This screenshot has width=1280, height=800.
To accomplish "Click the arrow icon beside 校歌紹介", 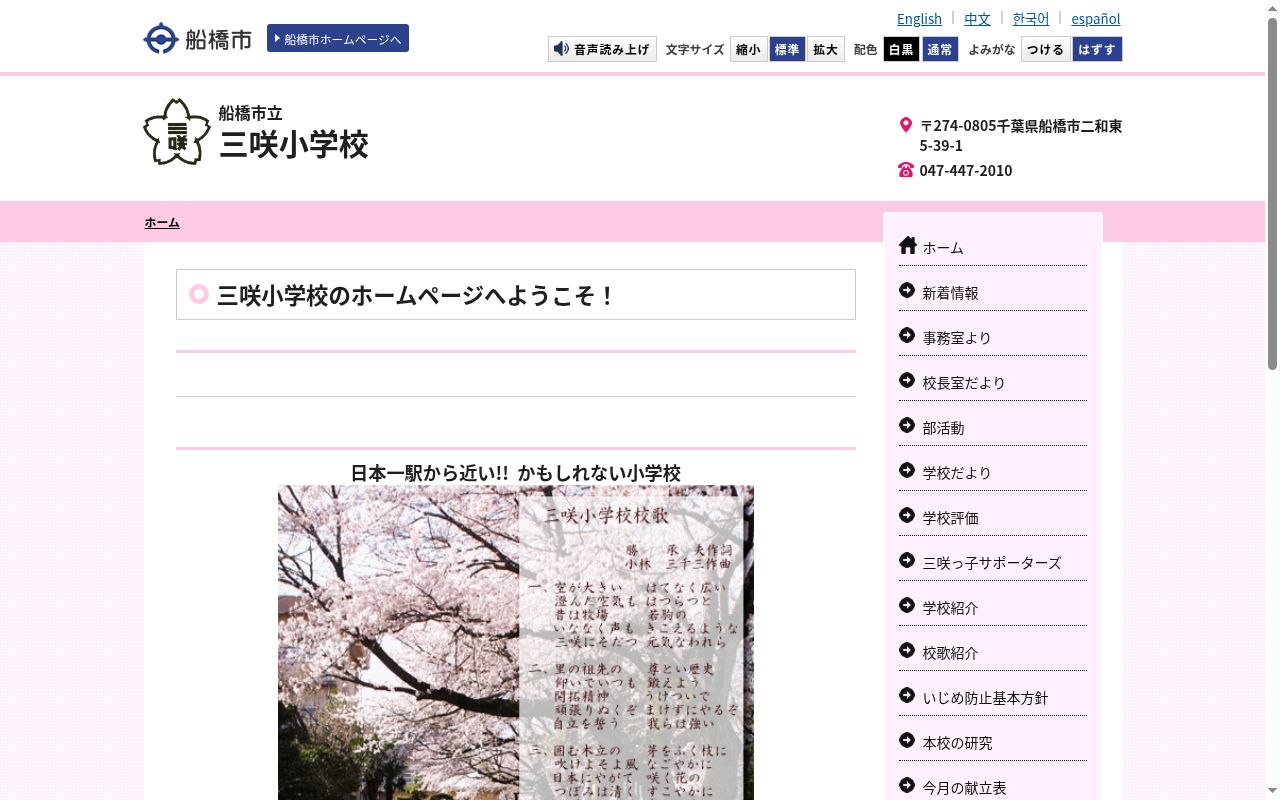I will [907, 650].
